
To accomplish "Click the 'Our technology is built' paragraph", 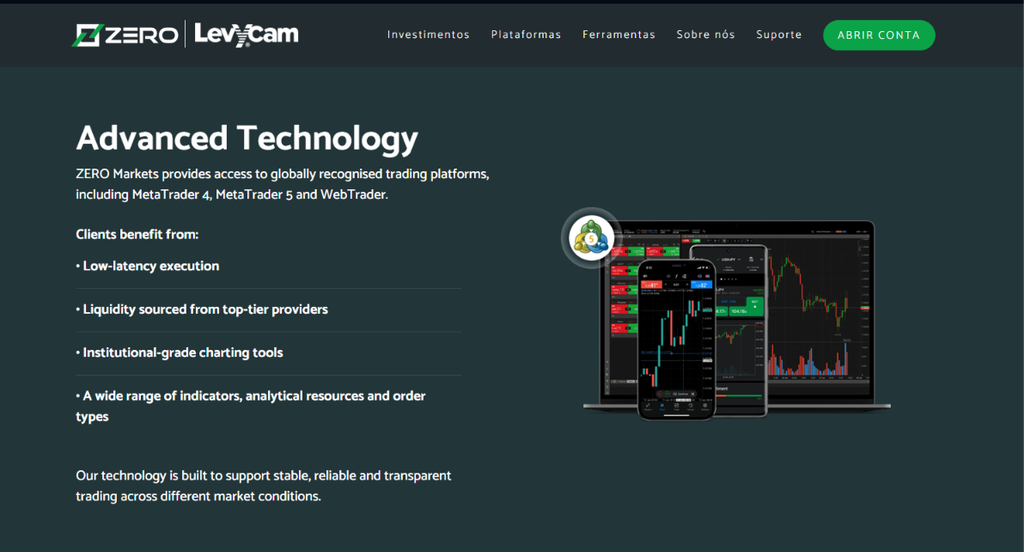I will tap(263, 485).
